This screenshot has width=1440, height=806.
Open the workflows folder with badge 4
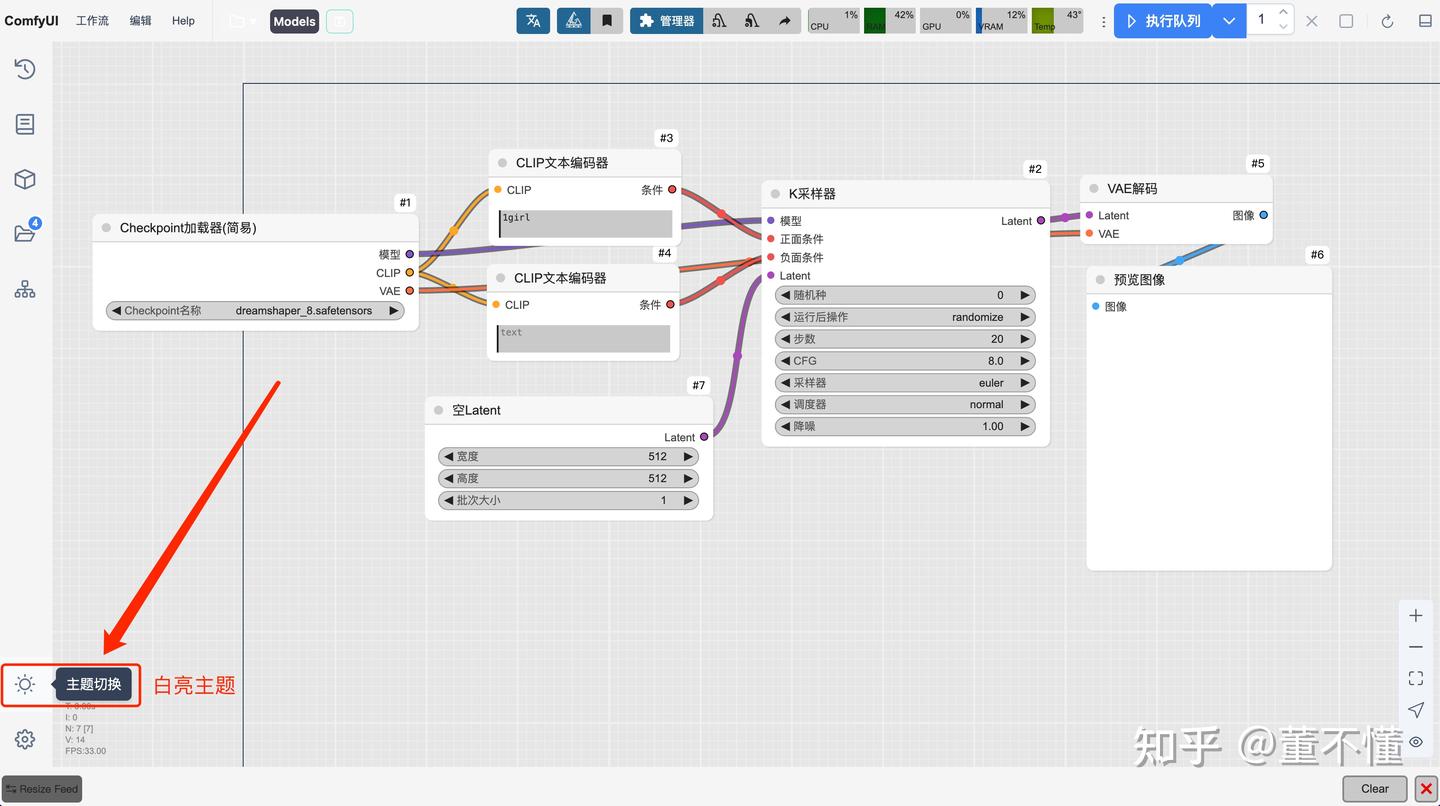[25, 233]
